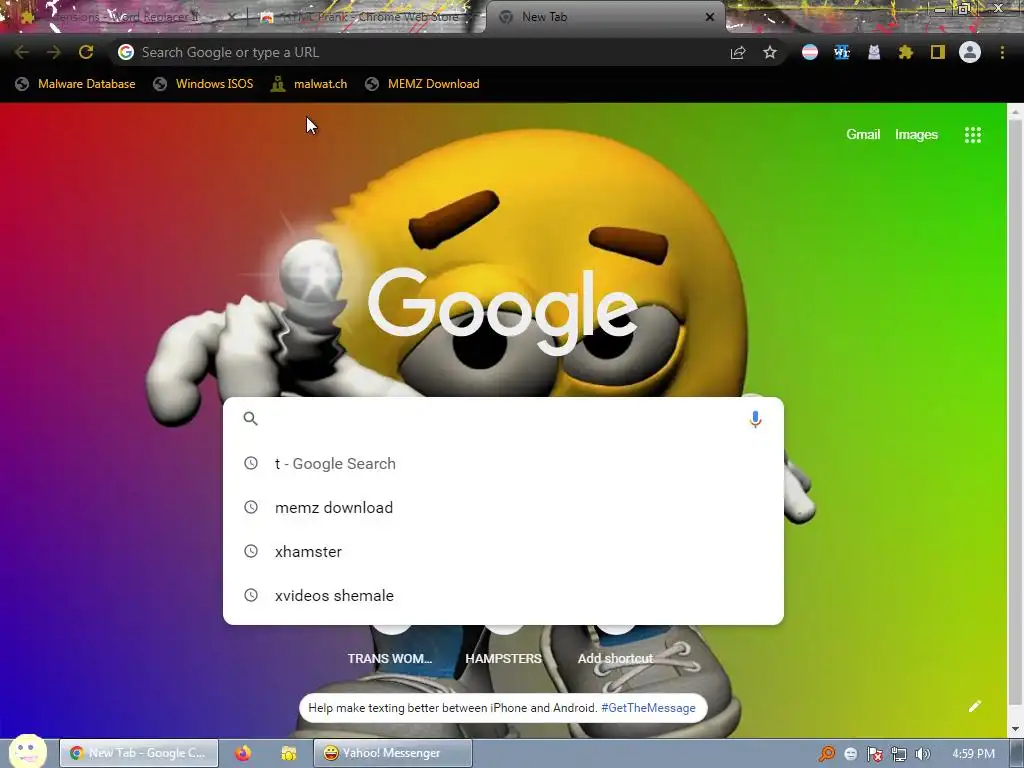Select the 'memz download' suggestion
Image resolution: width=1024 pixels, height=768 pixels.
pos(503,507)
